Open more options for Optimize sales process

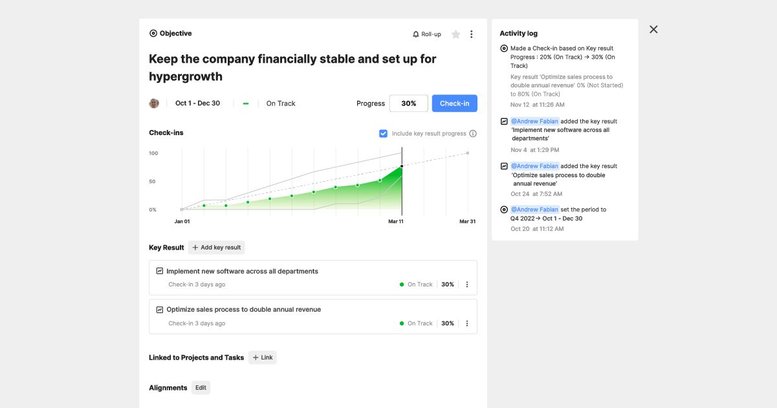(x=467, y=323)
